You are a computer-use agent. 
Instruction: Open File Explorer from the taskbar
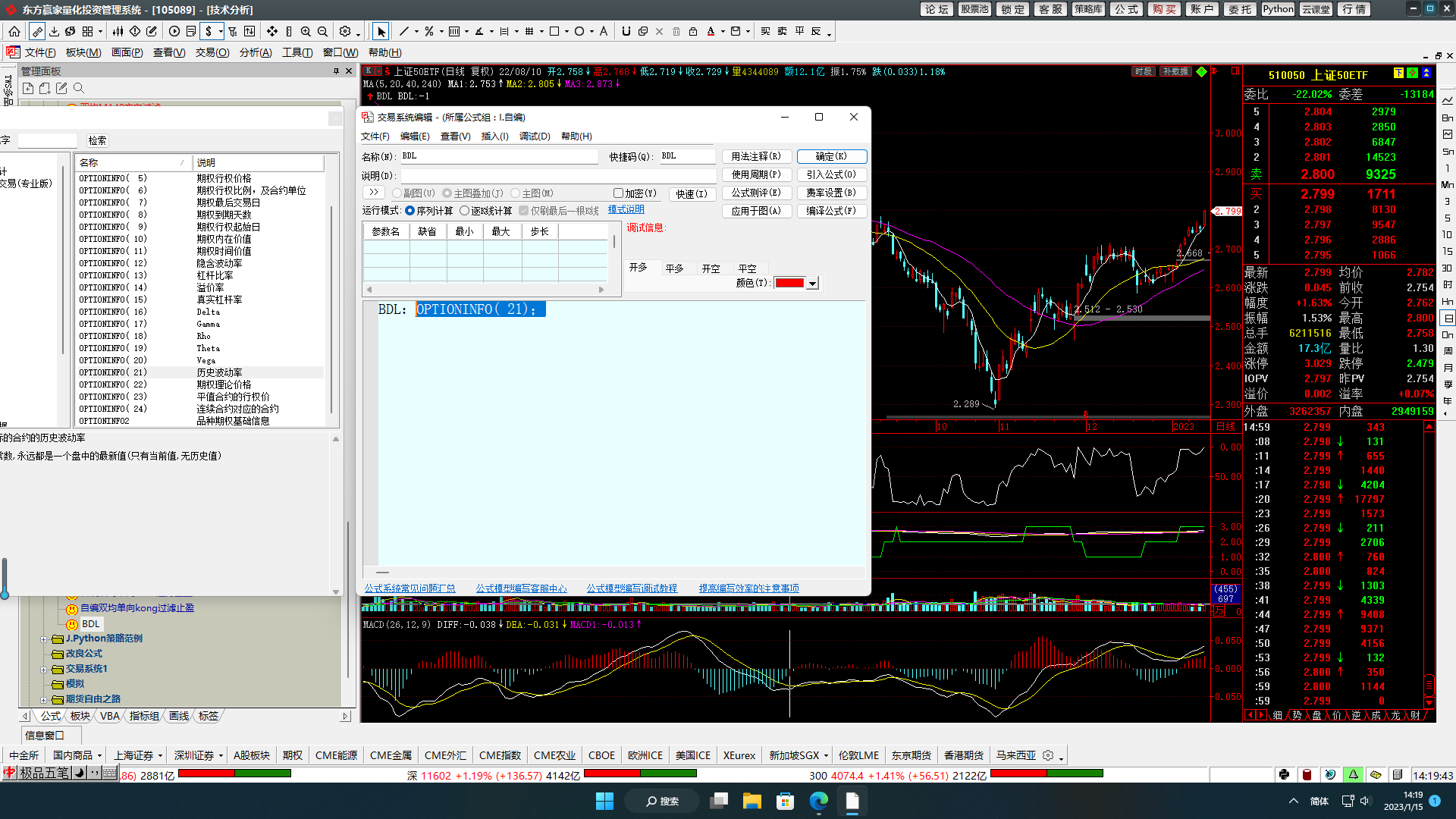[x=752, y=801]
